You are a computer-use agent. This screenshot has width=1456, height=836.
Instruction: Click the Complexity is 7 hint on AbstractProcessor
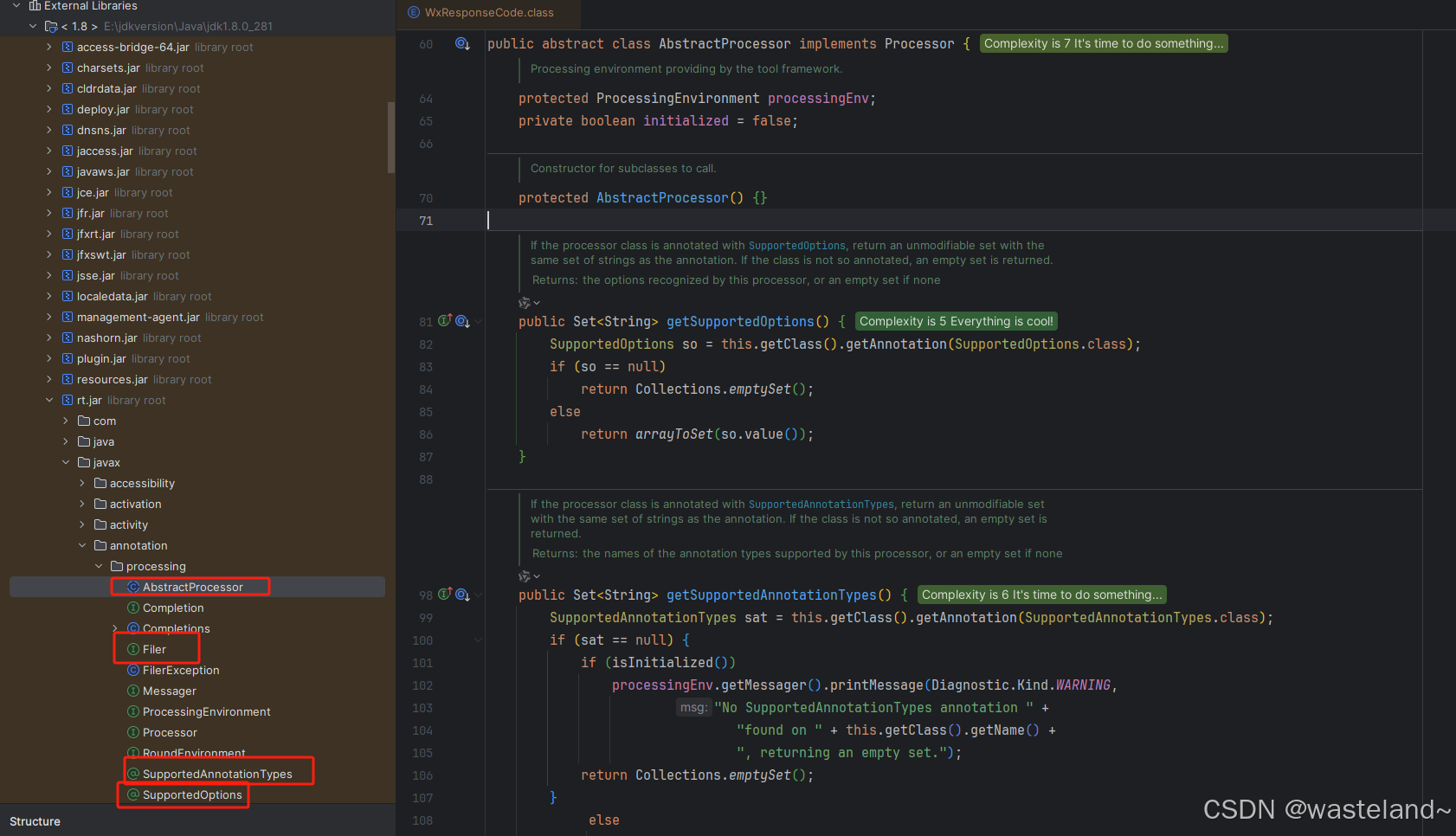point(1104,43)
